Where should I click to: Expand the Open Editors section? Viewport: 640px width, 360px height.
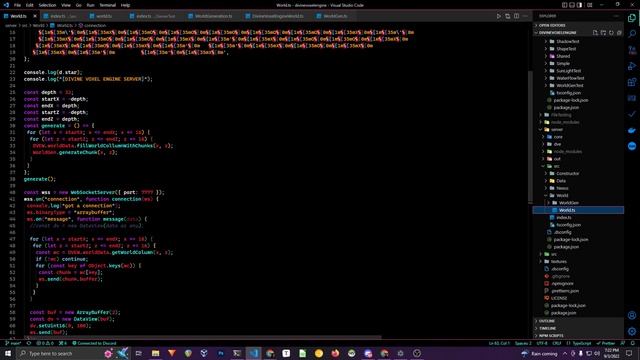click(x=578, y=25)
